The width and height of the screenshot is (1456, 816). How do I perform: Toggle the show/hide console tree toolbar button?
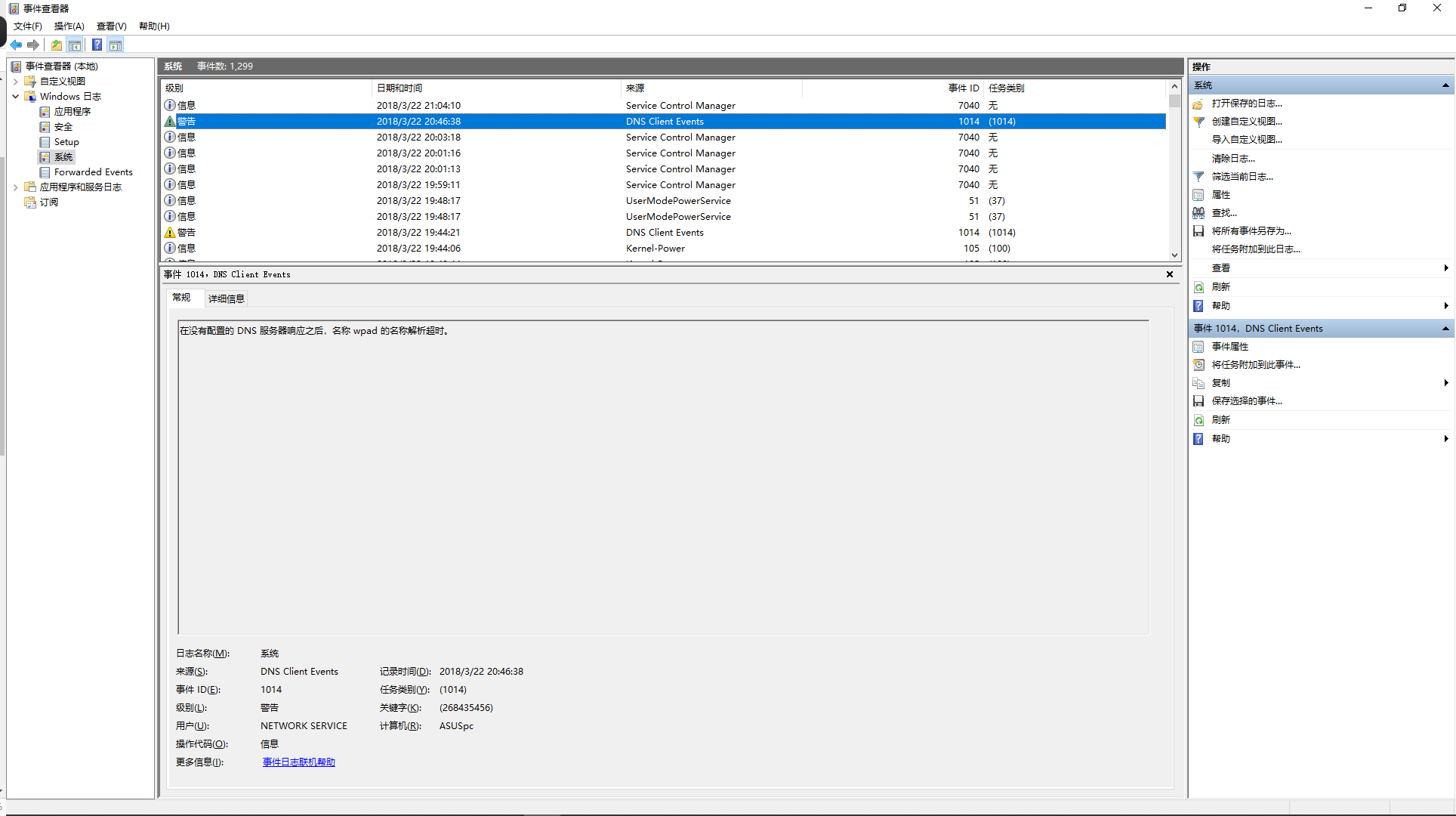[x=75, y=45]
